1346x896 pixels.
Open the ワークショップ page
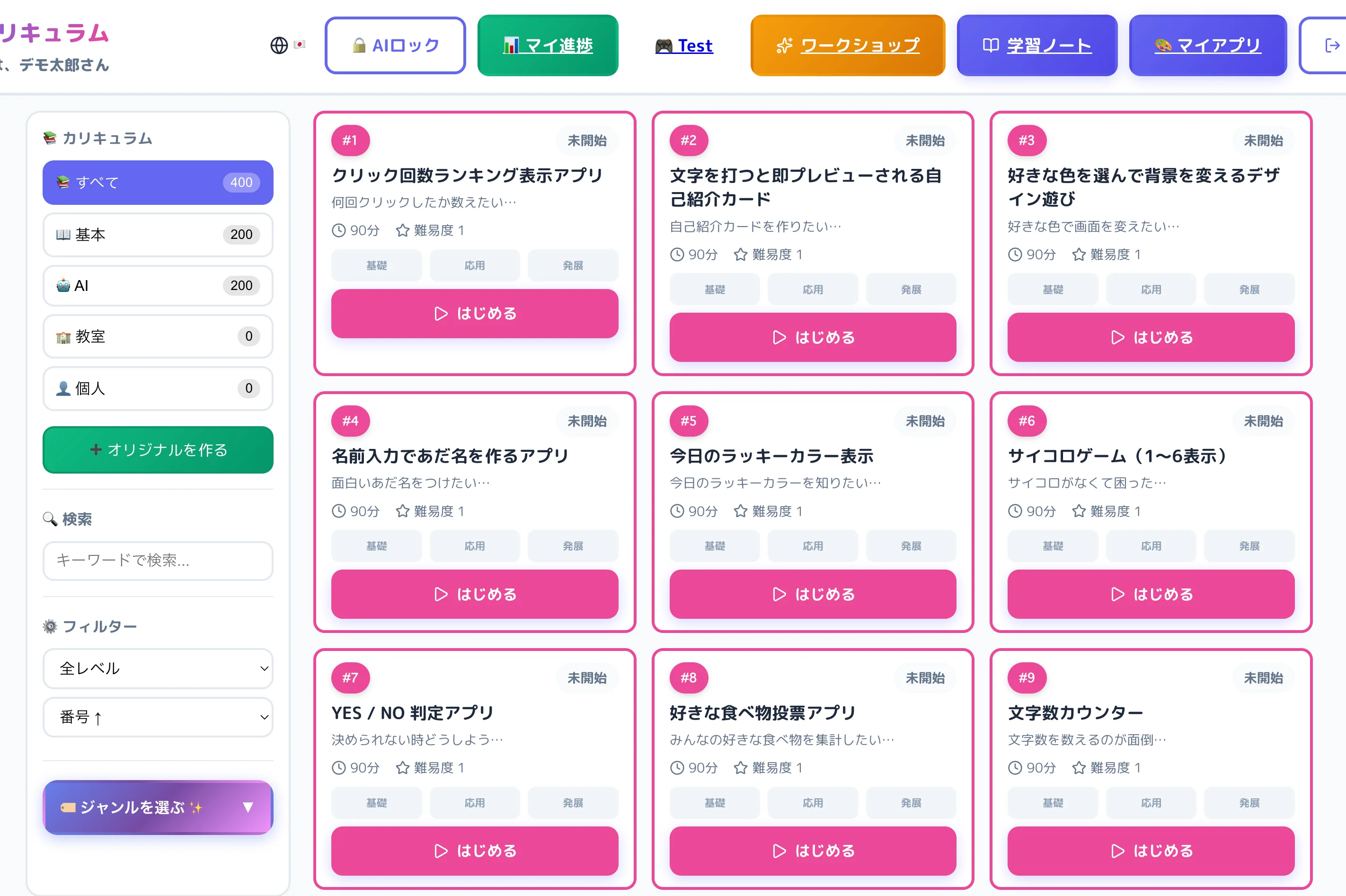847,45
